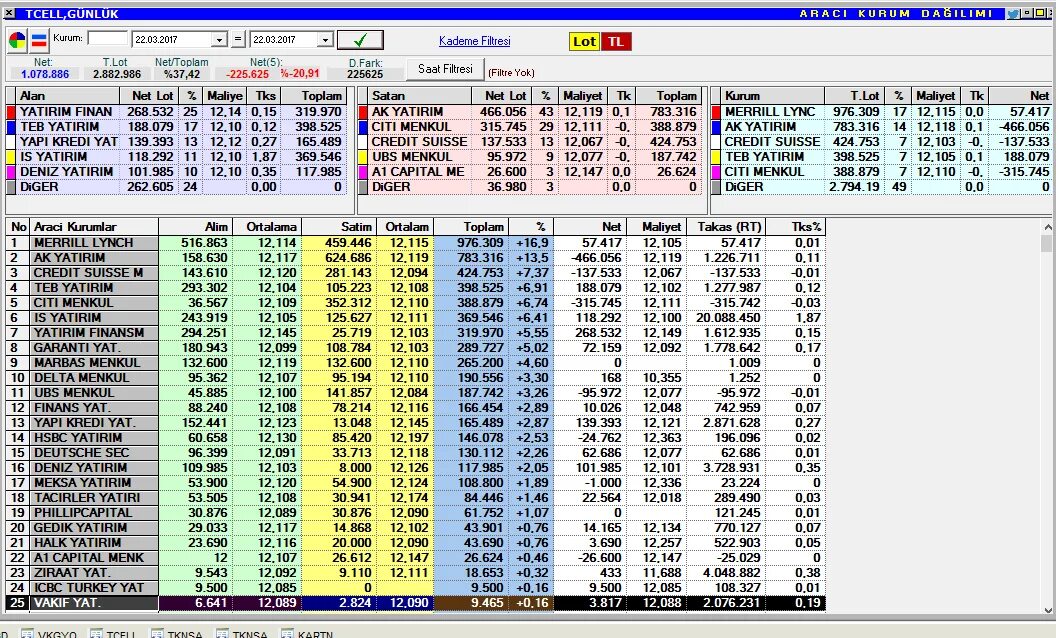Click the T.Lot value 2.882.986
The height and width of the screenshot is (638, 1056).
117,74
